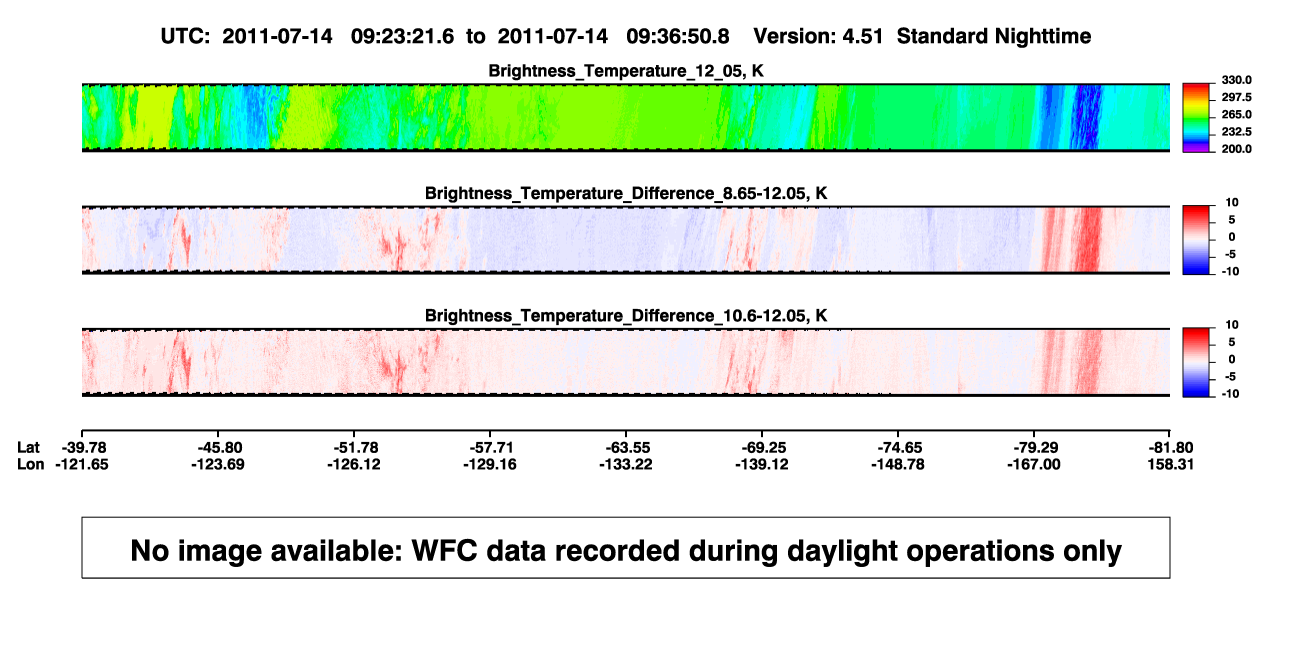Click latitude tick value -74.65
This screenshot has height=667, width=1300.
pyautogui.click(x=898, y=446)
